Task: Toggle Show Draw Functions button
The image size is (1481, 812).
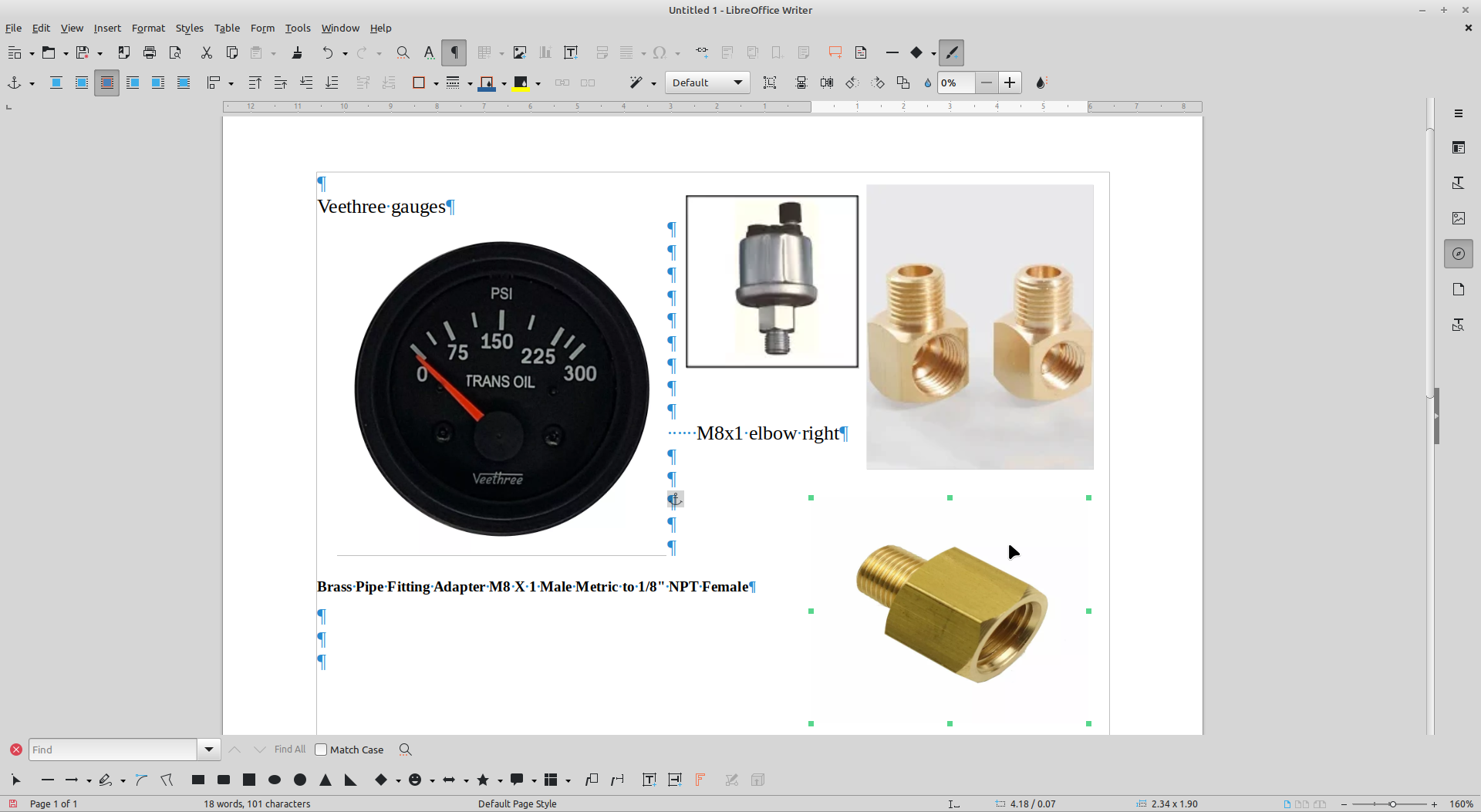Action: click(x=952, y=52)
